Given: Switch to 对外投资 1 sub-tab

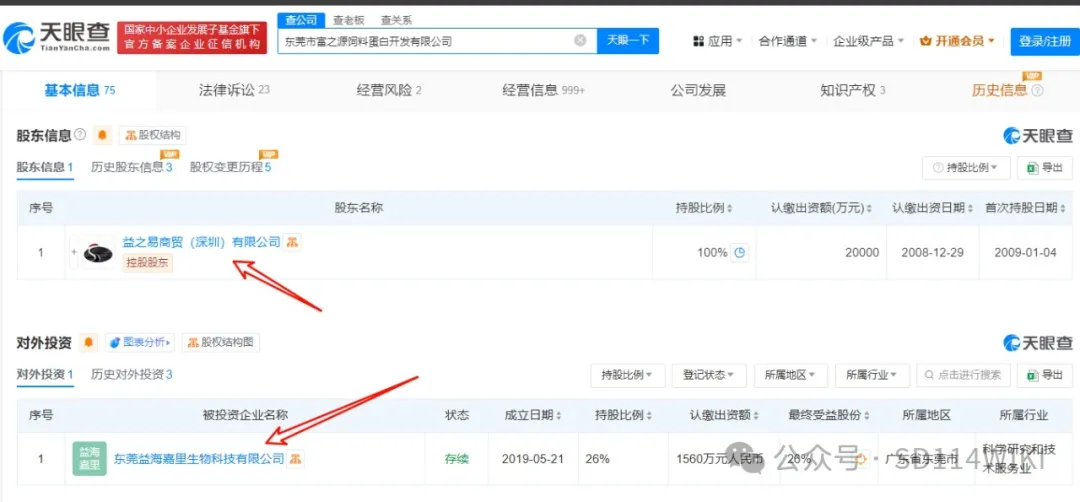Looking at the screenshot, I should click(45, 375).
